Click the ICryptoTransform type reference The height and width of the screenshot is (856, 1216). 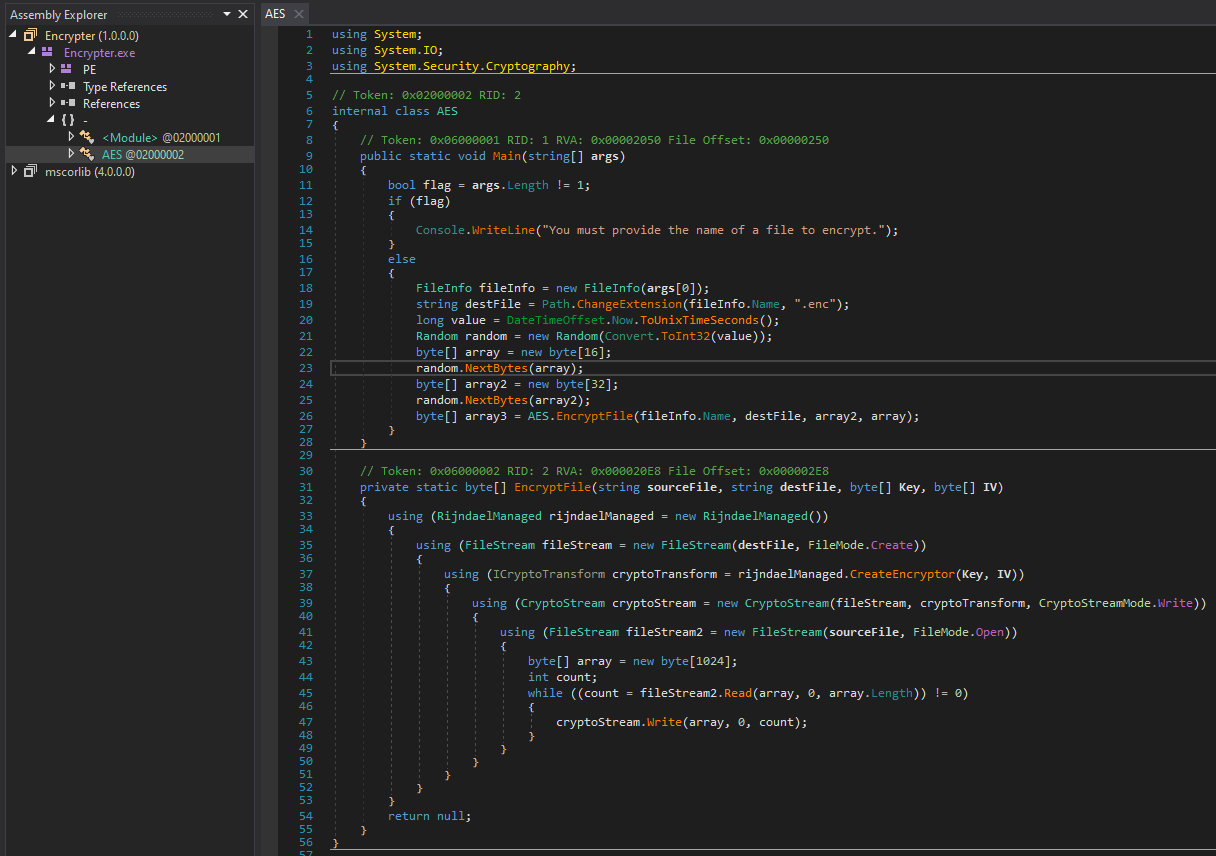coord(548,574)
